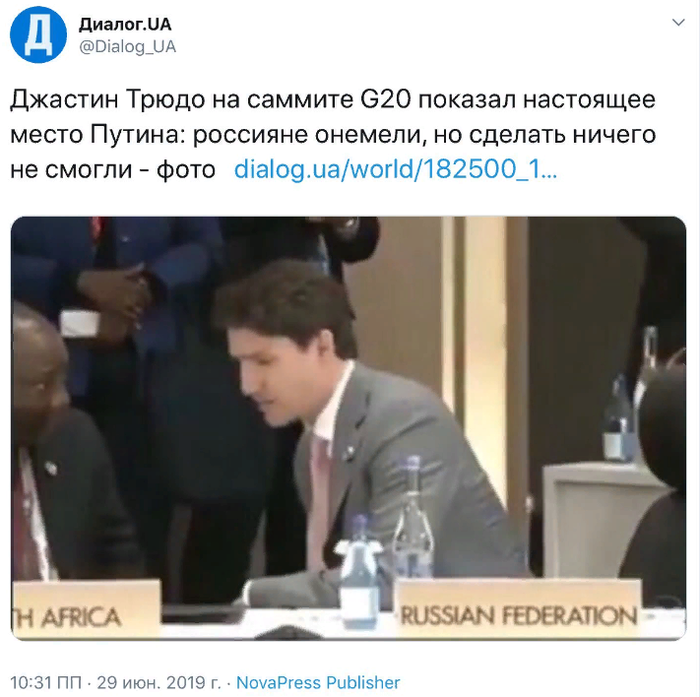Open the @Dialog_UA handle
Image resolution: width=700 pixels, height=697 pixels.
tap(128, 46)
